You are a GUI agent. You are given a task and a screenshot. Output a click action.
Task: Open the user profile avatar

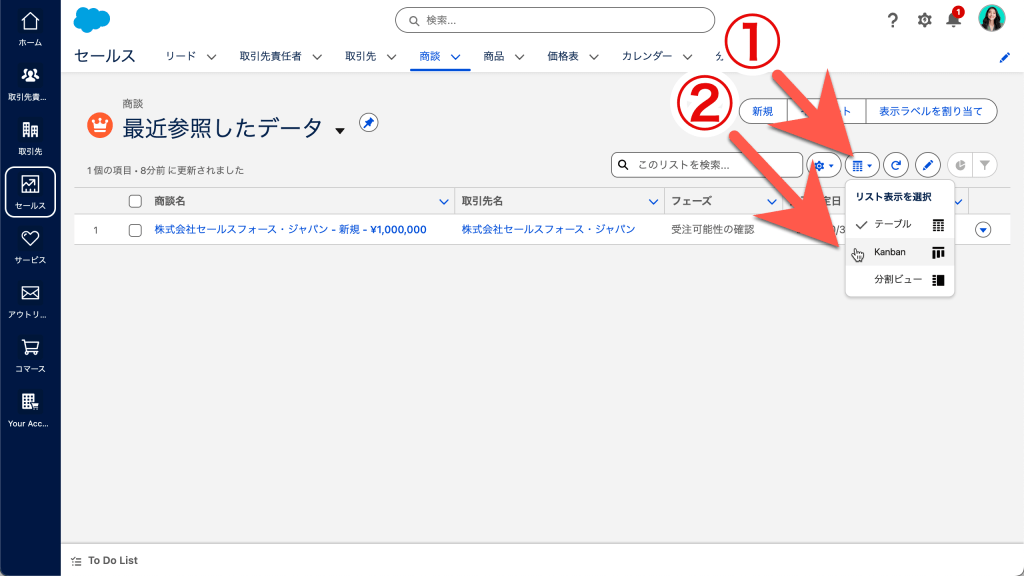(x=991, y=18)
